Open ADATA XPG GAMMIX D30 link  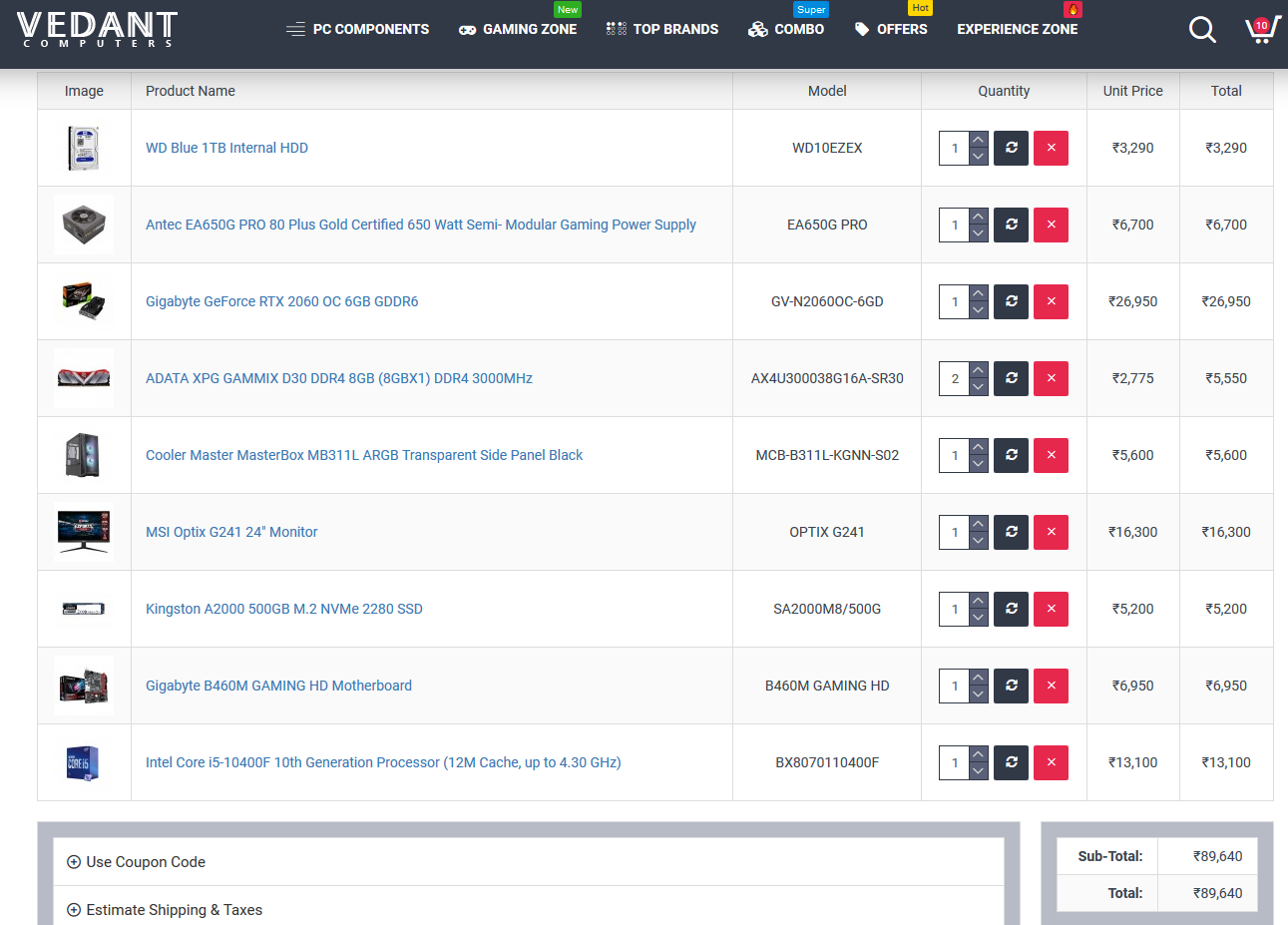339,378
